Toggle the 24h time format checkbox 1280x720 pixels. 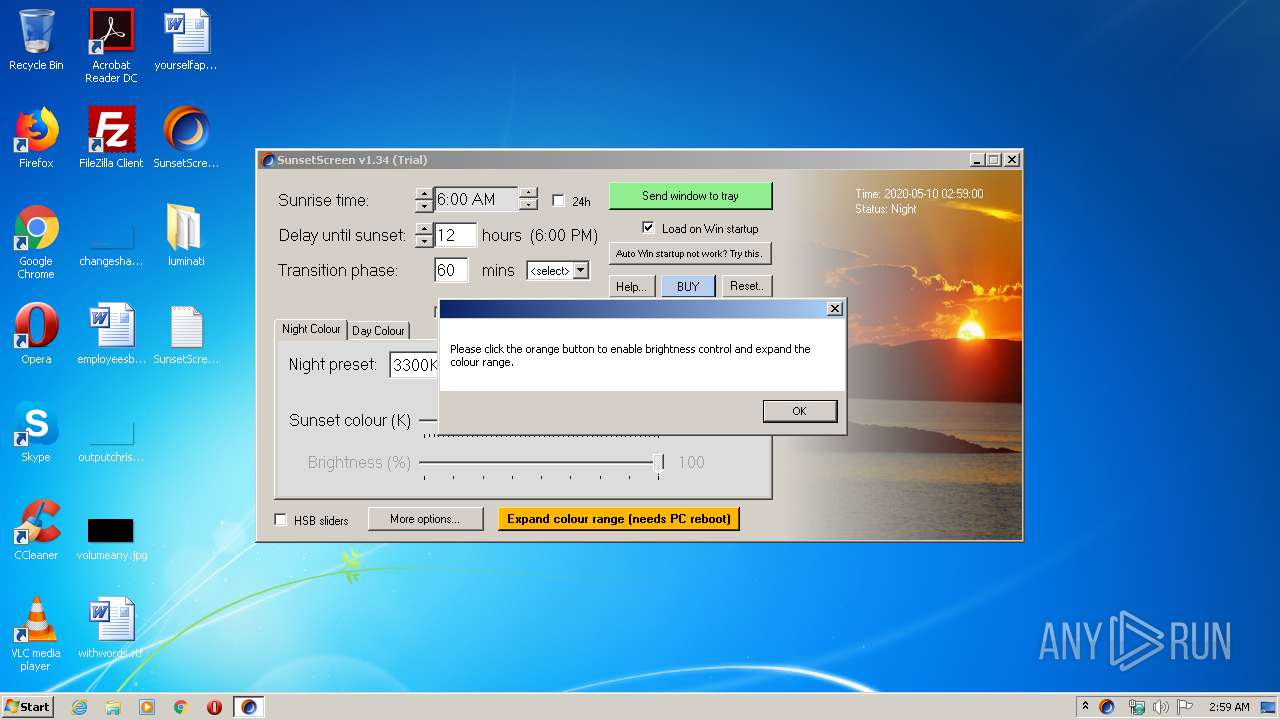click(x=558, y=201)
